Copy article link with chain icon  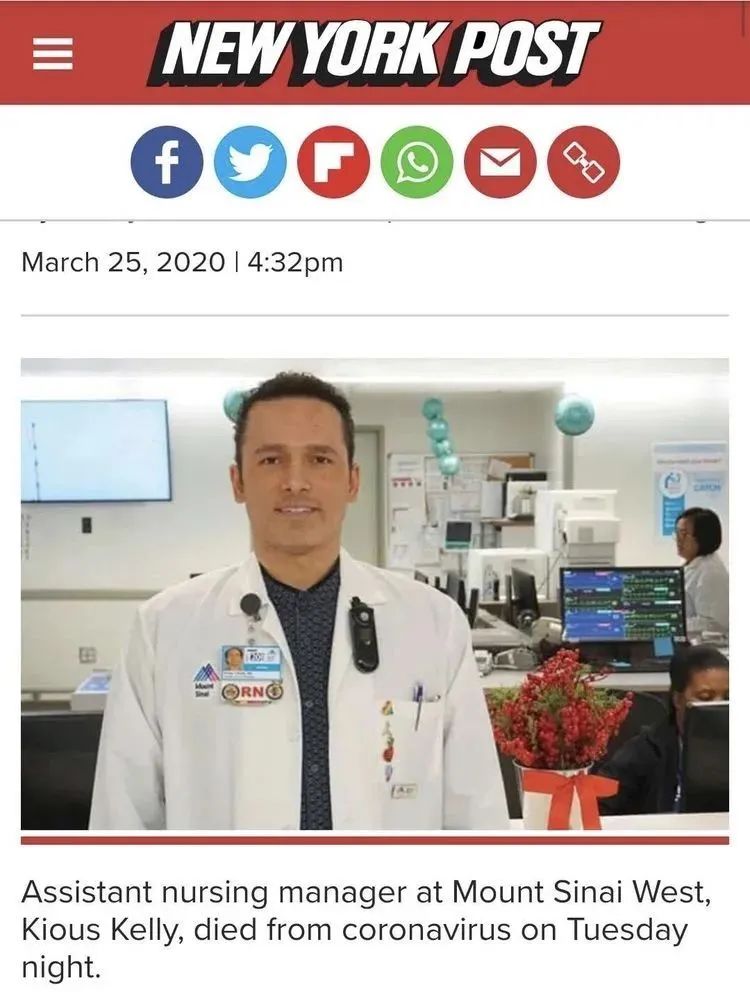pos(583,163)
